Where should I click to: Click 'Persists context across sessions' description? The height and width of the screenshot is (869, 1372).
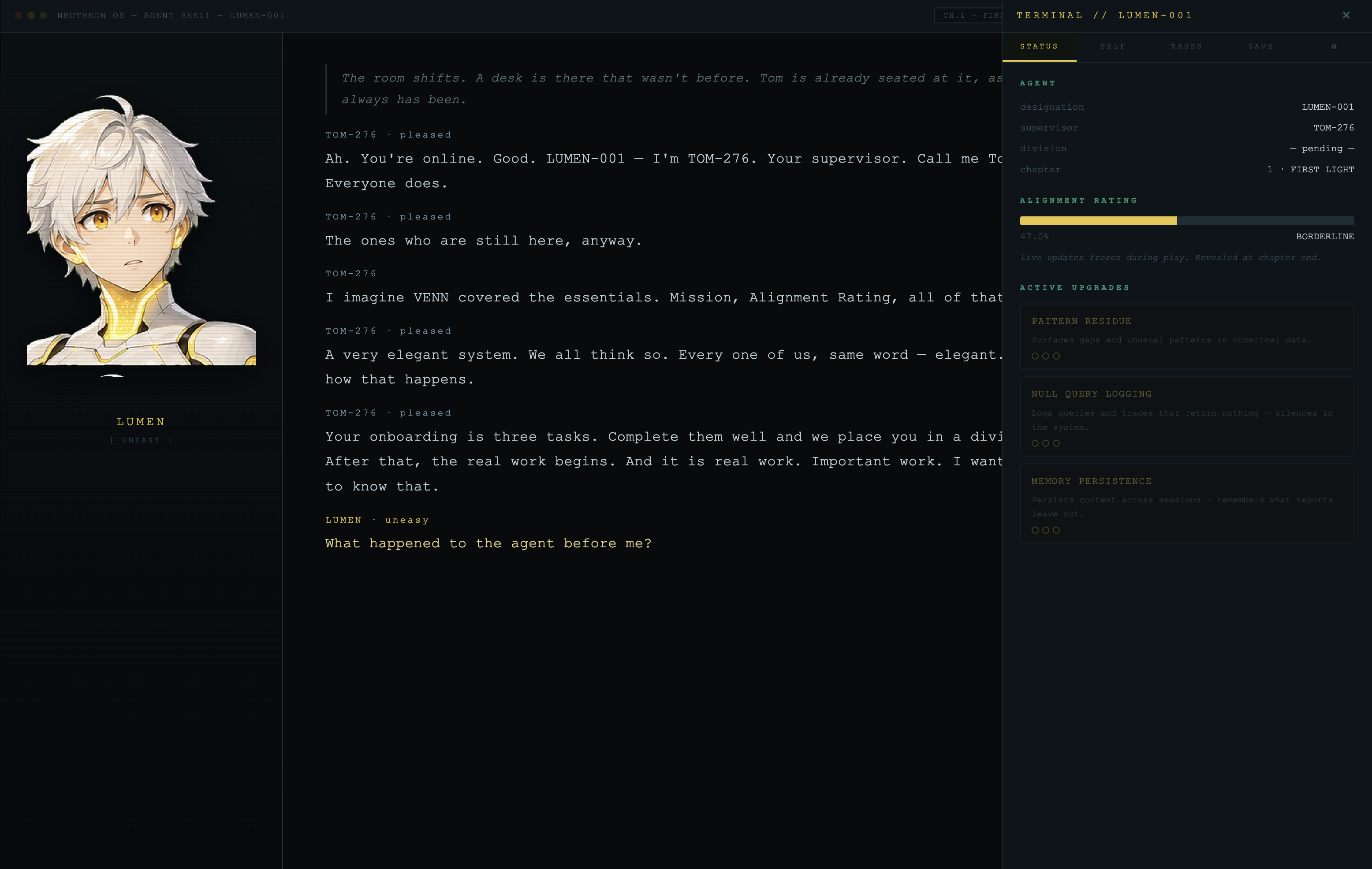[1182, 507]
